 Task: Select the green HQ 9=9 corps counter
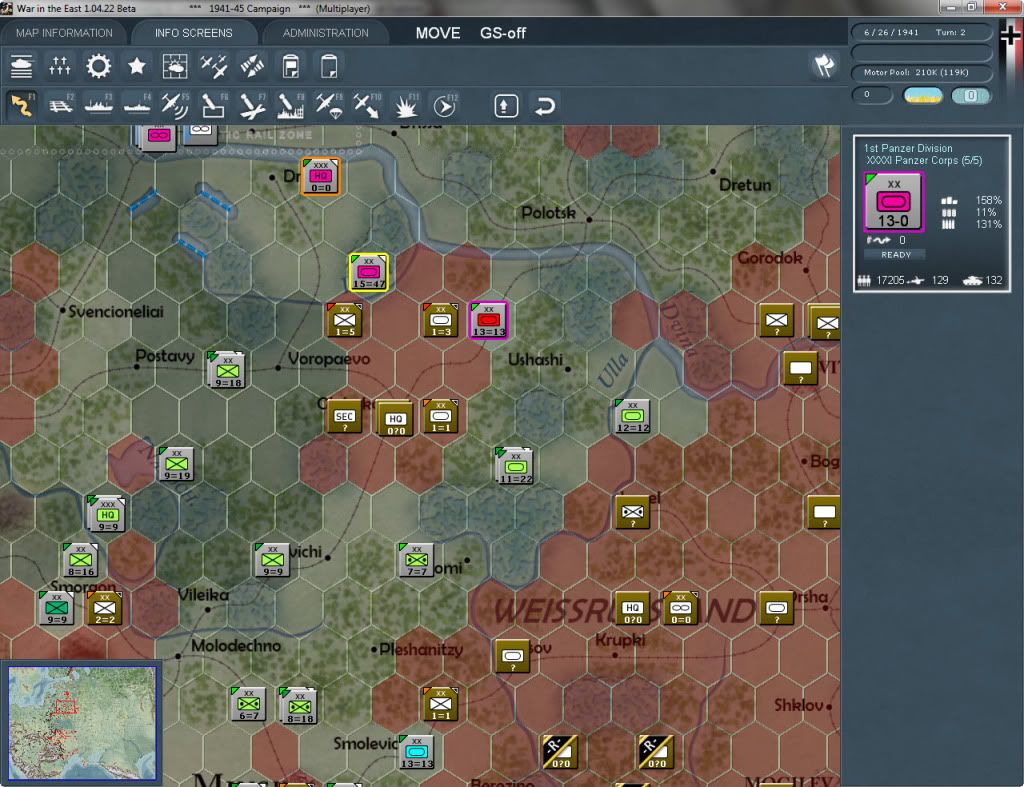pos(107,513)
